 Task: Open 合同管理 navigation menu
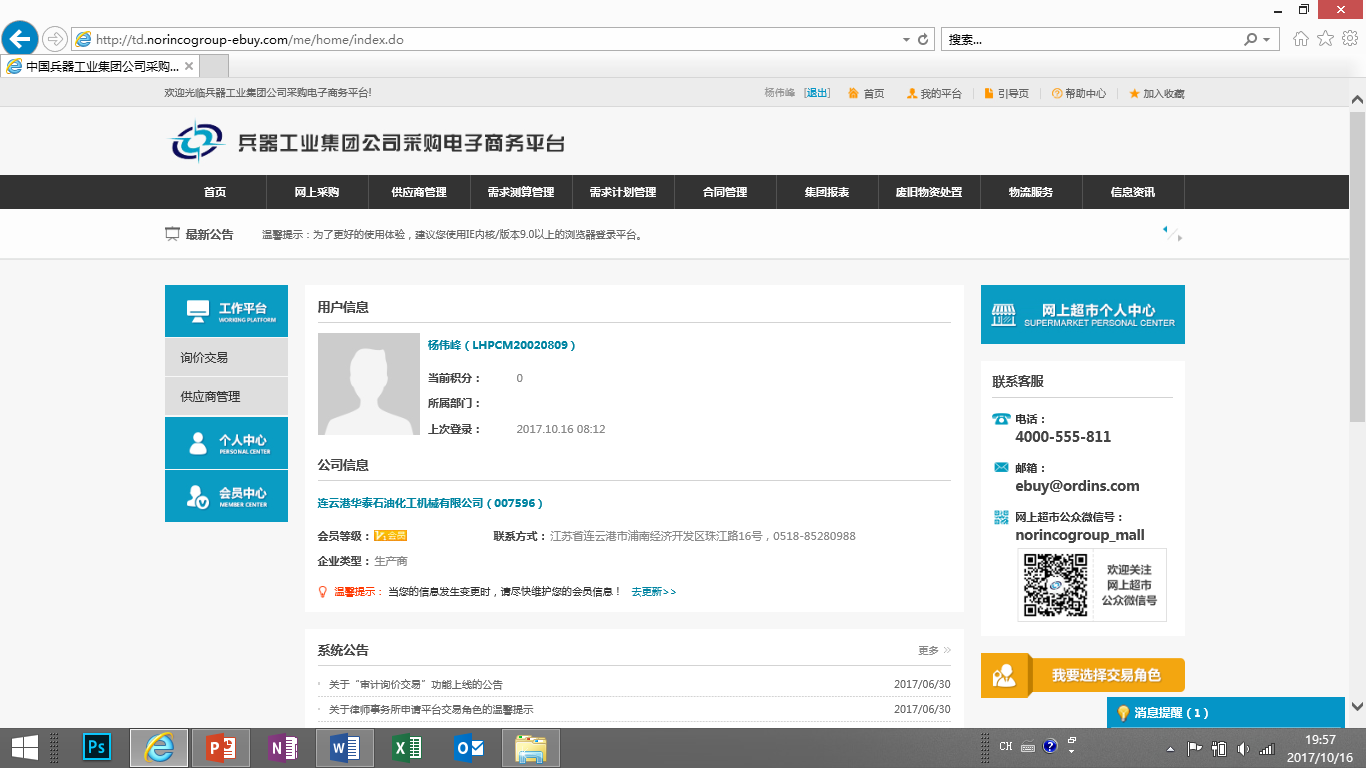pyautogui.click(x=725, y=192)
